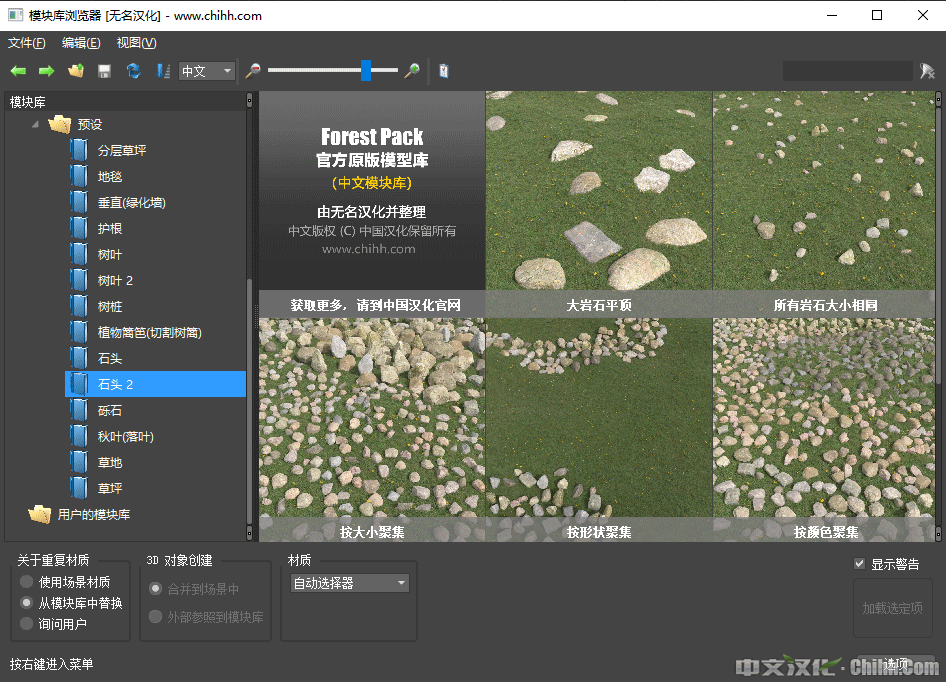
Task: Click the zoom out magnifier icon
Action: tap(253, 71)
